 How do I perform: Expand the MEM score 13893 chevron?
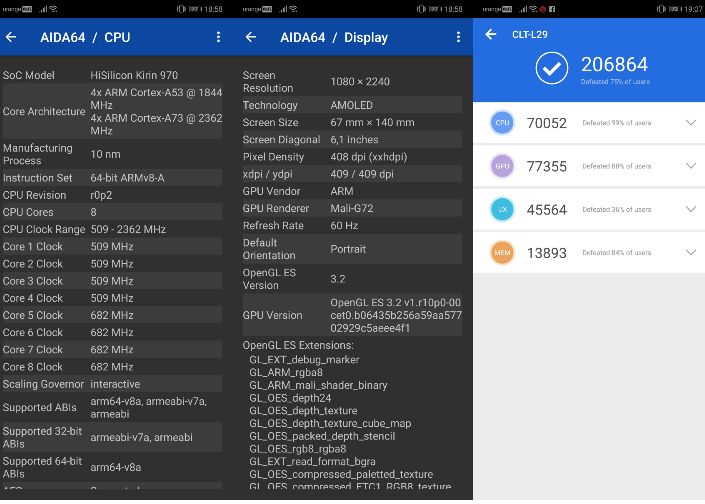click(690, 252)
